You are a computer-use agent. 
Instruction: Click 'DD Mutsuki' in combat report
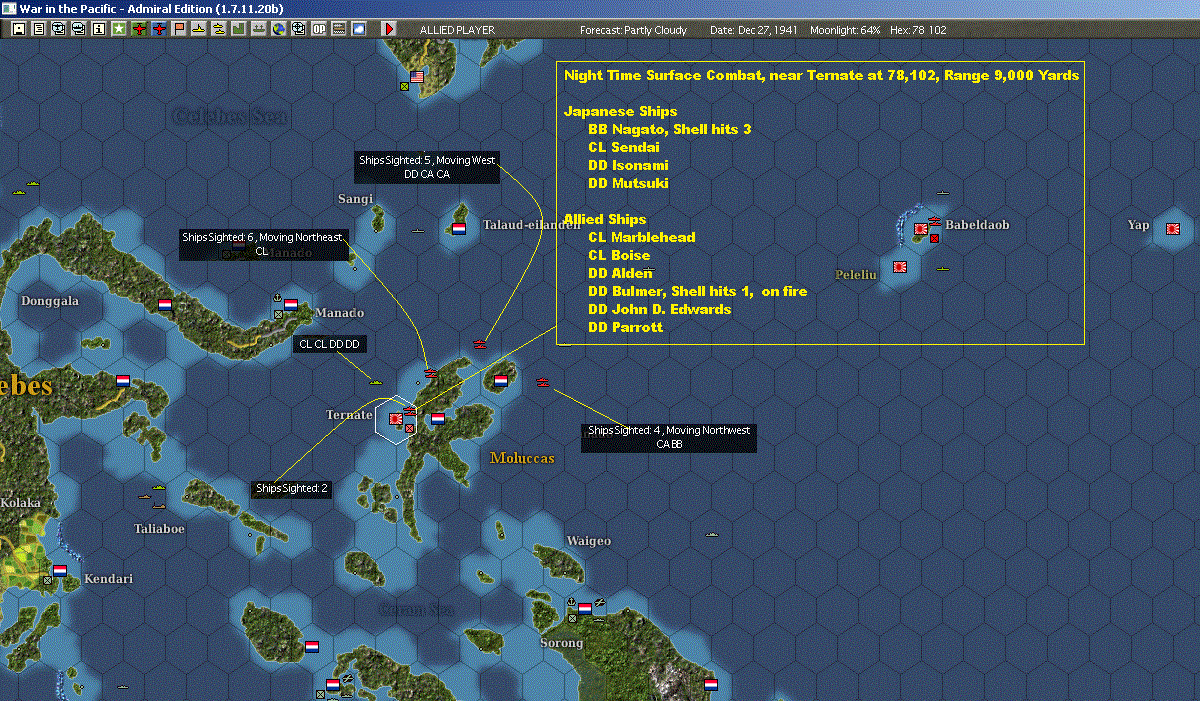pos(628,183)
